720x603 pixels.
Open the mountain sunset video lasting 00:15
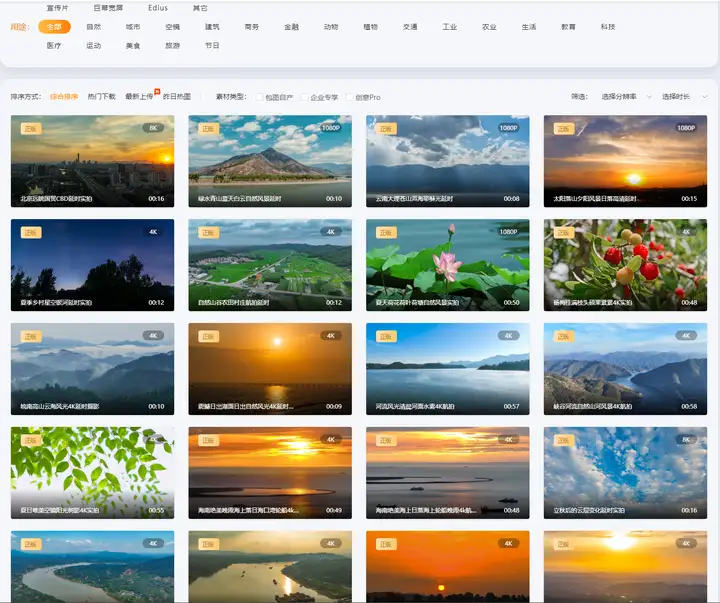coord(625,161)
